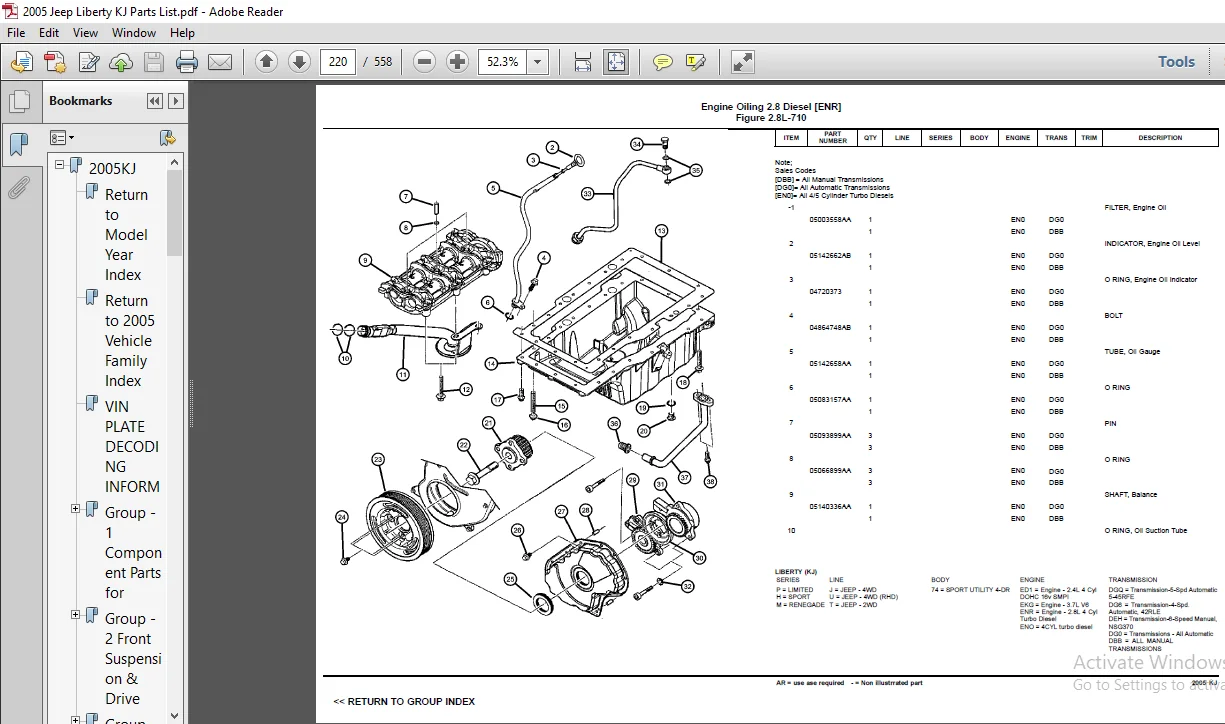Click the Sign document pencil icon

88,62
